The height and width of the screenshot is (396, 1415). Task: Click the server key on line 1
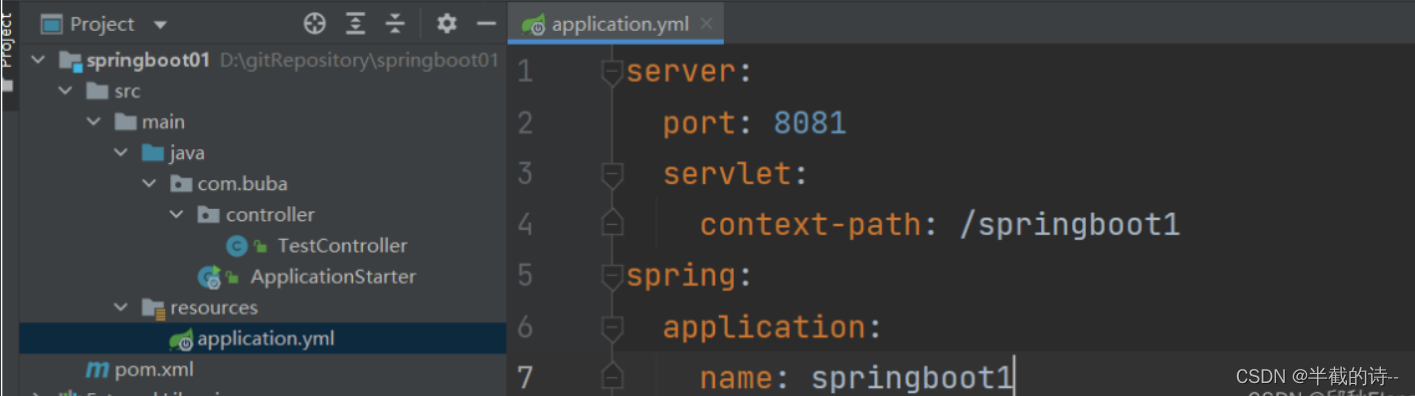681,73
